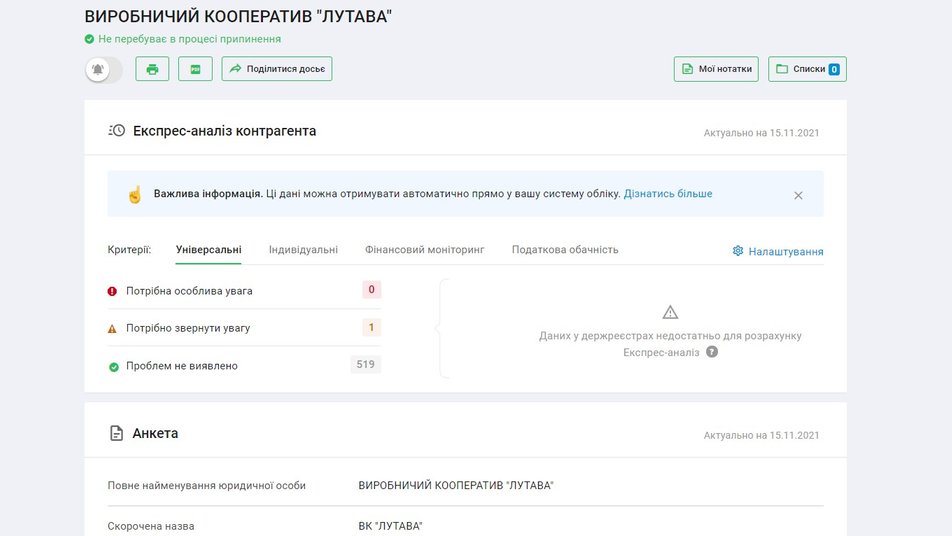The image size is (952, 536).
Task: Follow the Дізнатись більше link
Action: point(668,194)
